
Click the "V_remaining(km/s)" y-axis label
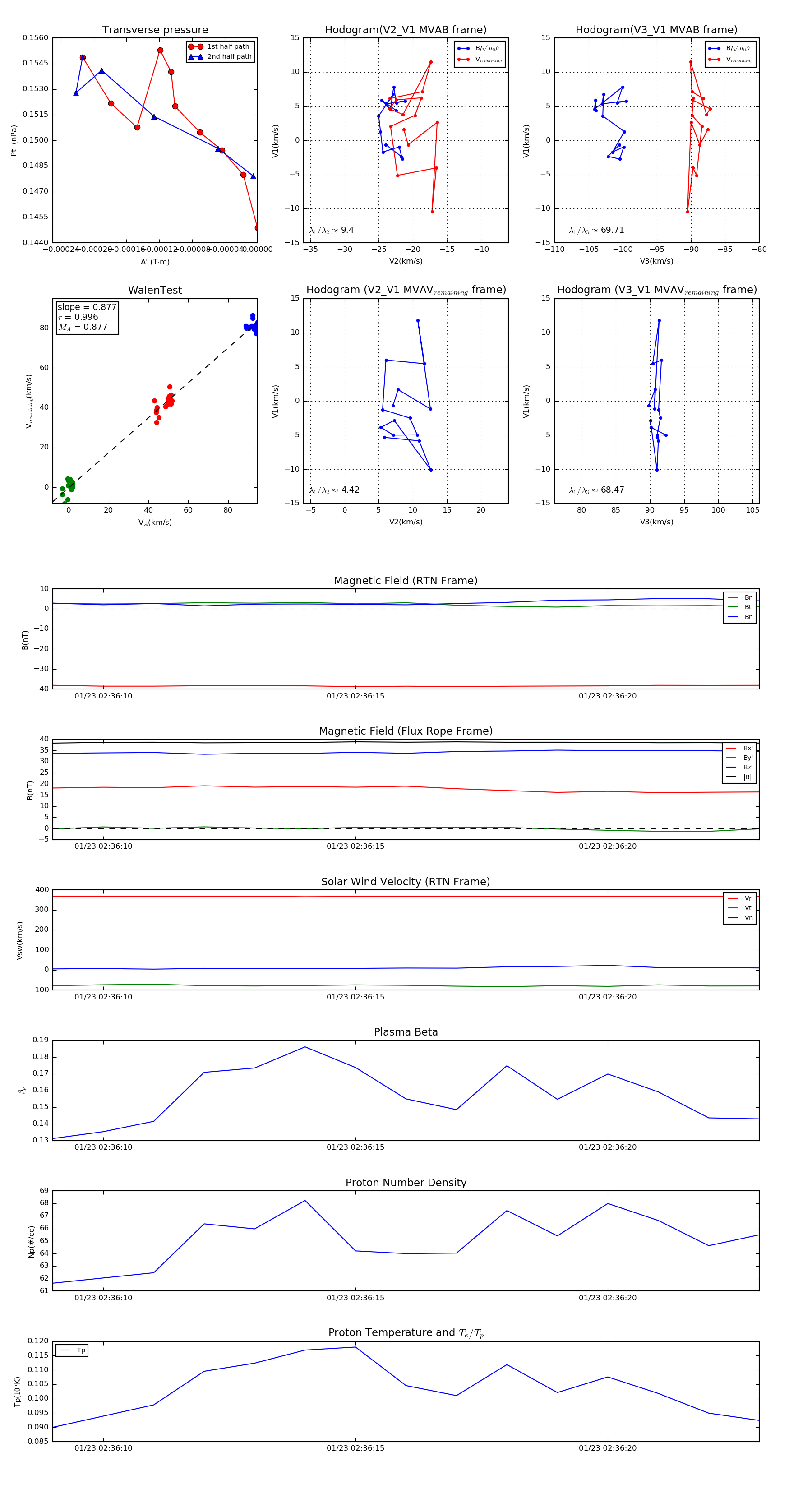click(29, 401)
